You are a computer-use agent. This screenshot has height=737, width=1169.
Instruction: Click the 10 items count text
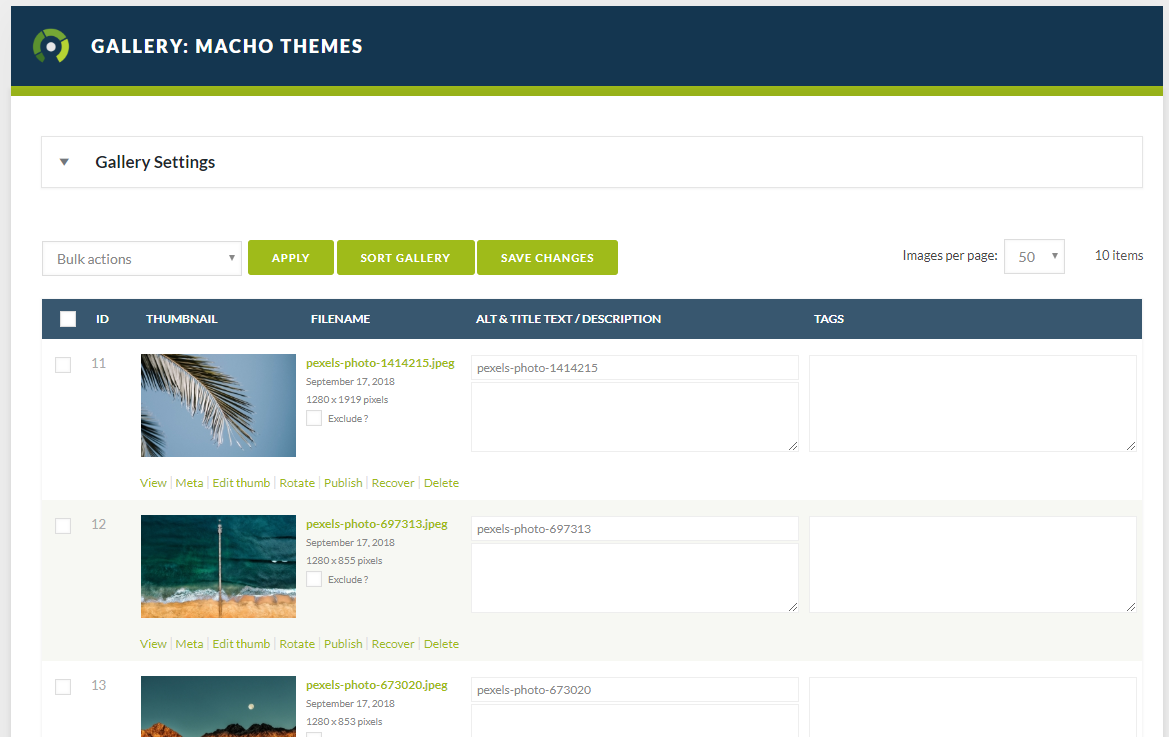click(x=1118, y=256)
